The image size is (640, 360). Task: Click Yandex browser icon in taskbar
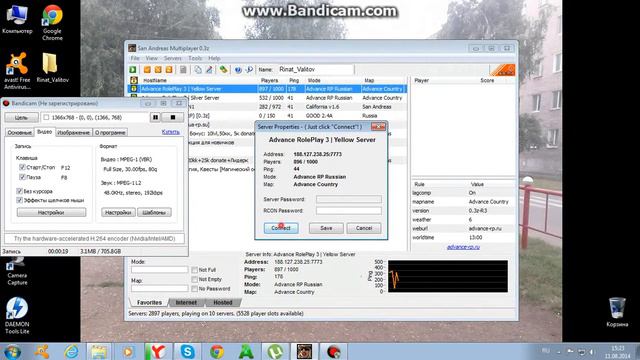158,351
